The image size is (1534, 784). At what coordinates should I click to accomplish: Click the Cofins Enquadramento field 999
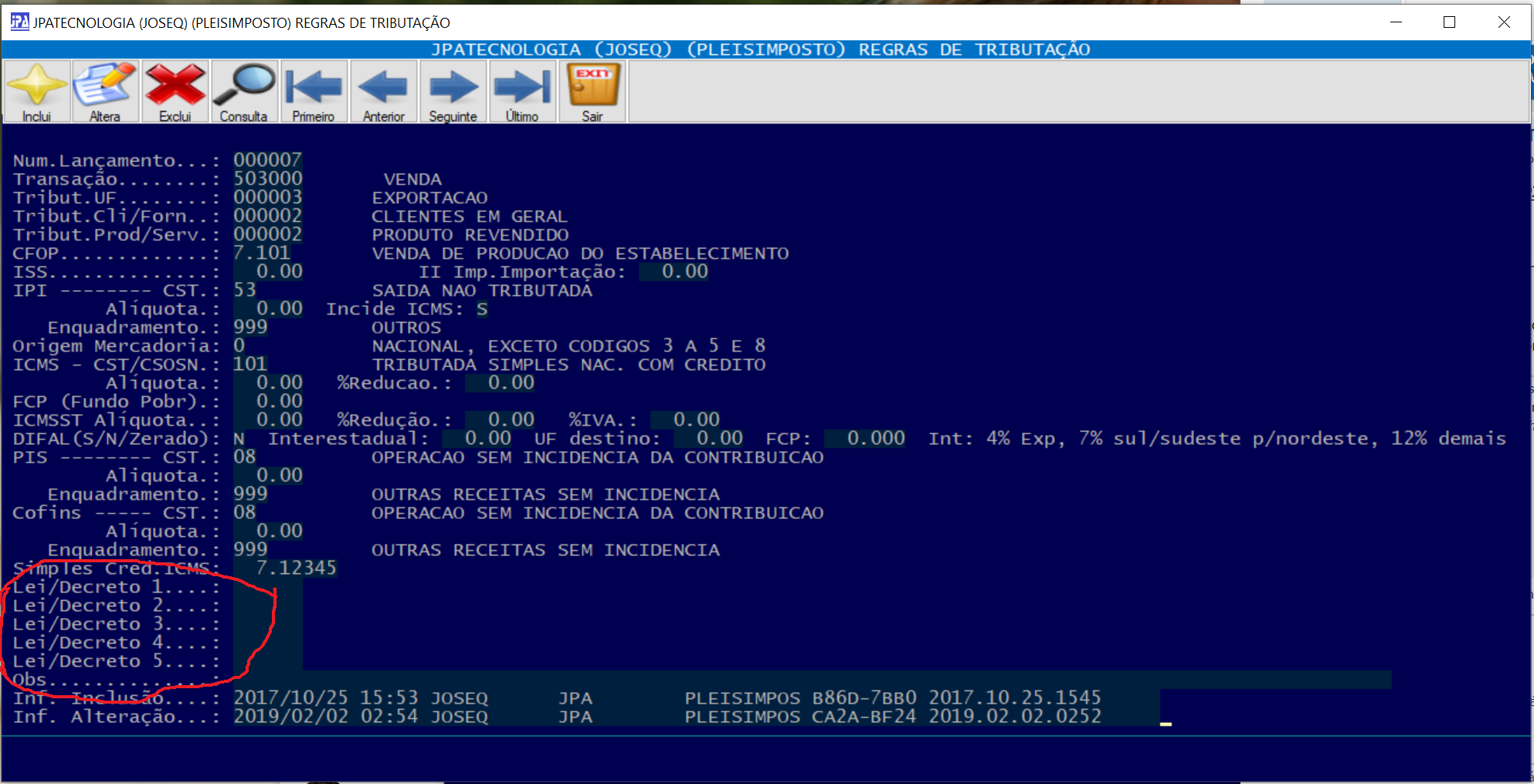click(x=250, y=549)
